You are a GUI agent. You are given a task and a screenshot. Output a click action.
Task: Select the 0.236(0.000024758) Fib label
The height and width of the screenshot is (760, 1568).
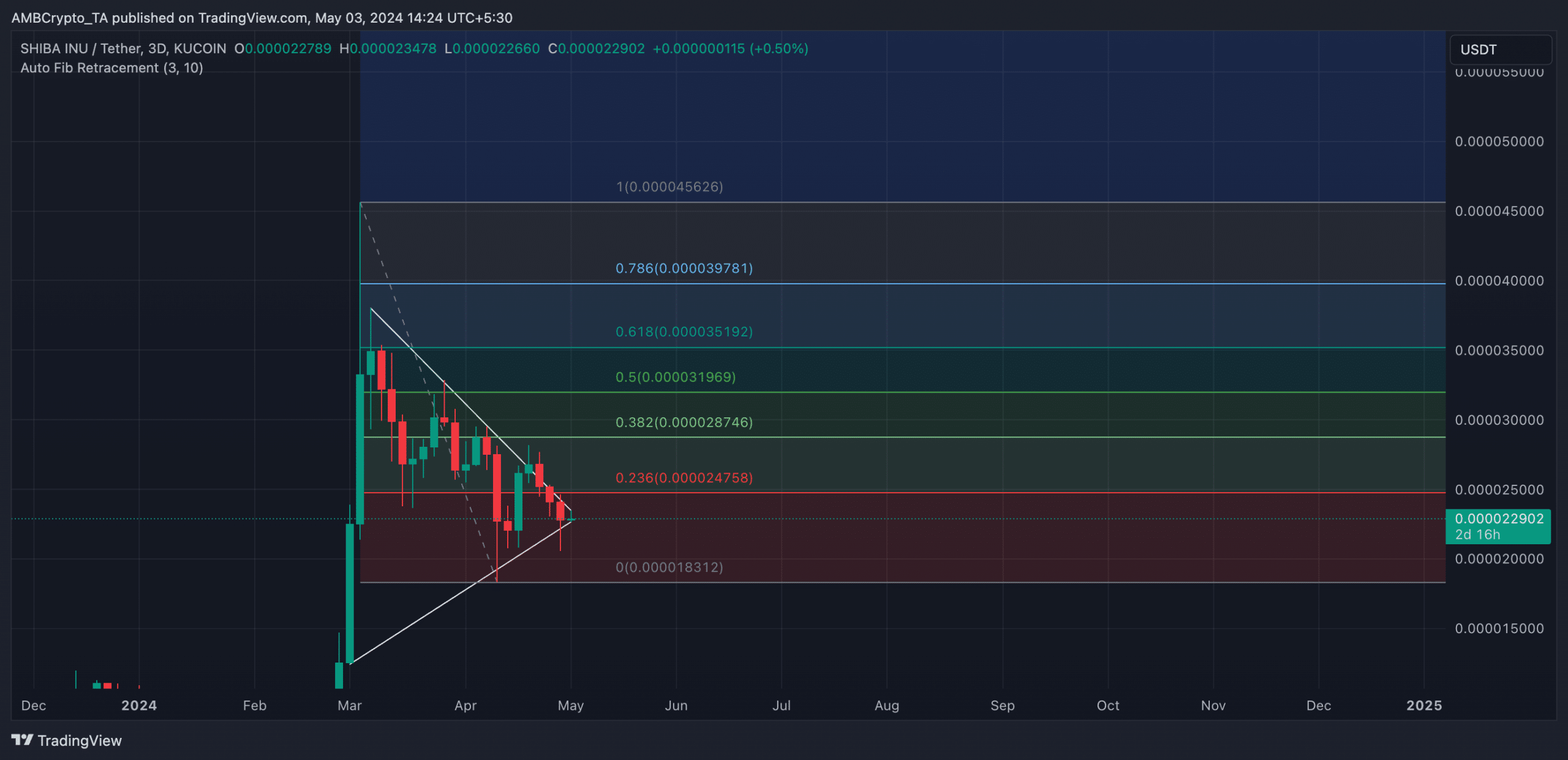point(684,477)
